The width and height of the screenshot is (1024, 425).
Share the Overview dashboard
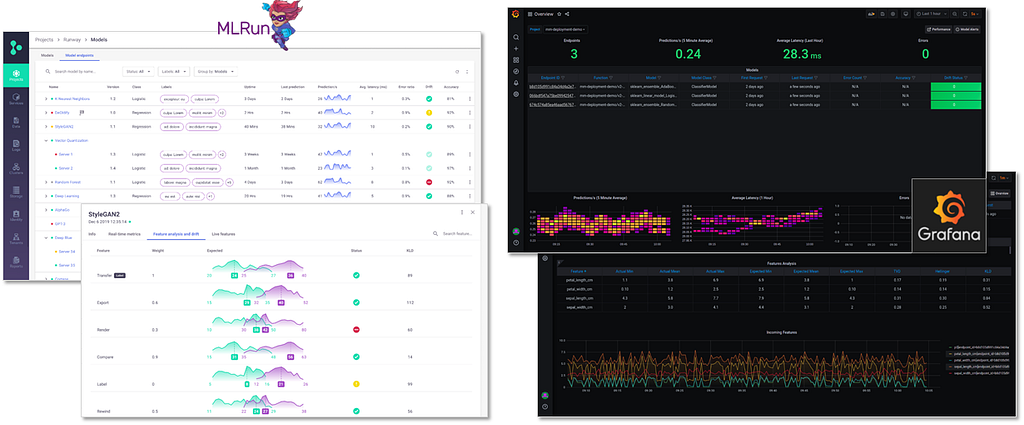point(567,14)
